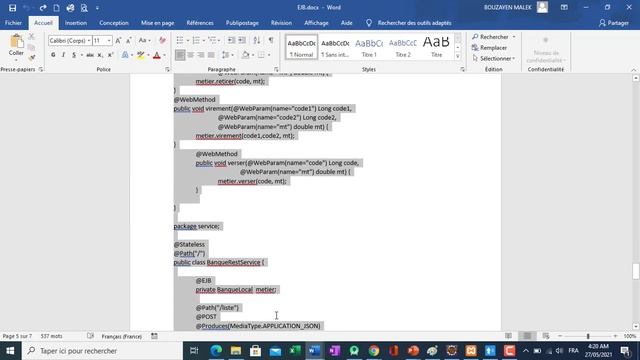Switch to the Mise en page tab
Viewport: 640px width, 360px height.
[x=158, y=23]
